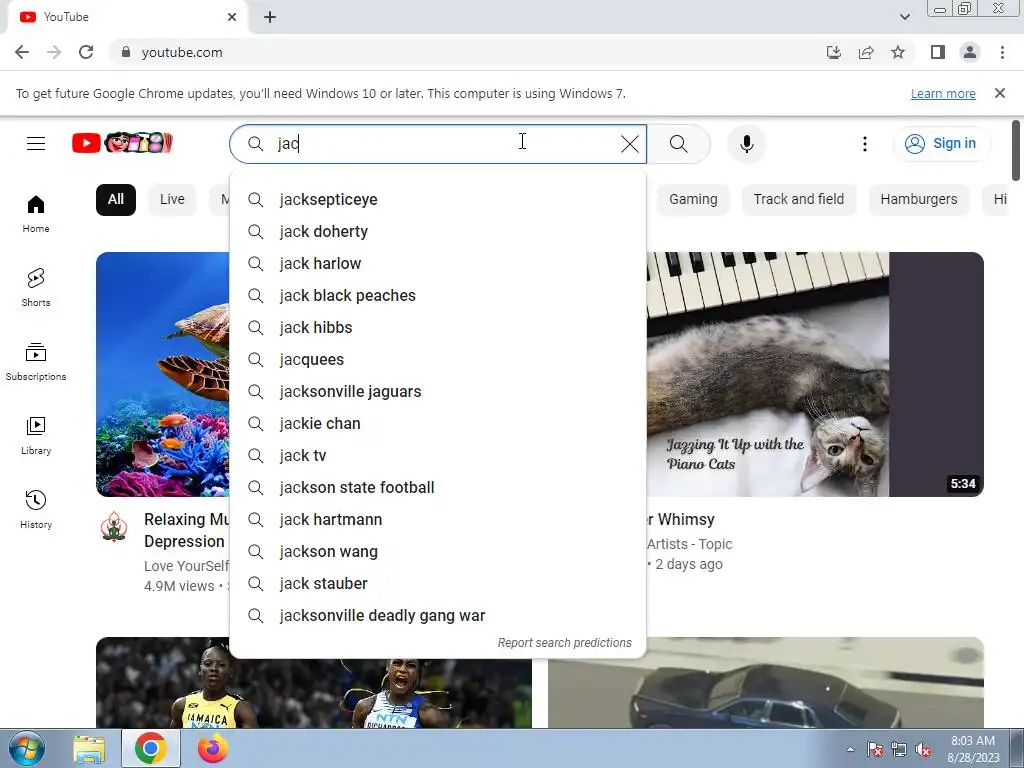Screen dimensions: 1024x768
Task: Go to Home in the sidebar
Action: pyautogui.click(x=36, y=214)
